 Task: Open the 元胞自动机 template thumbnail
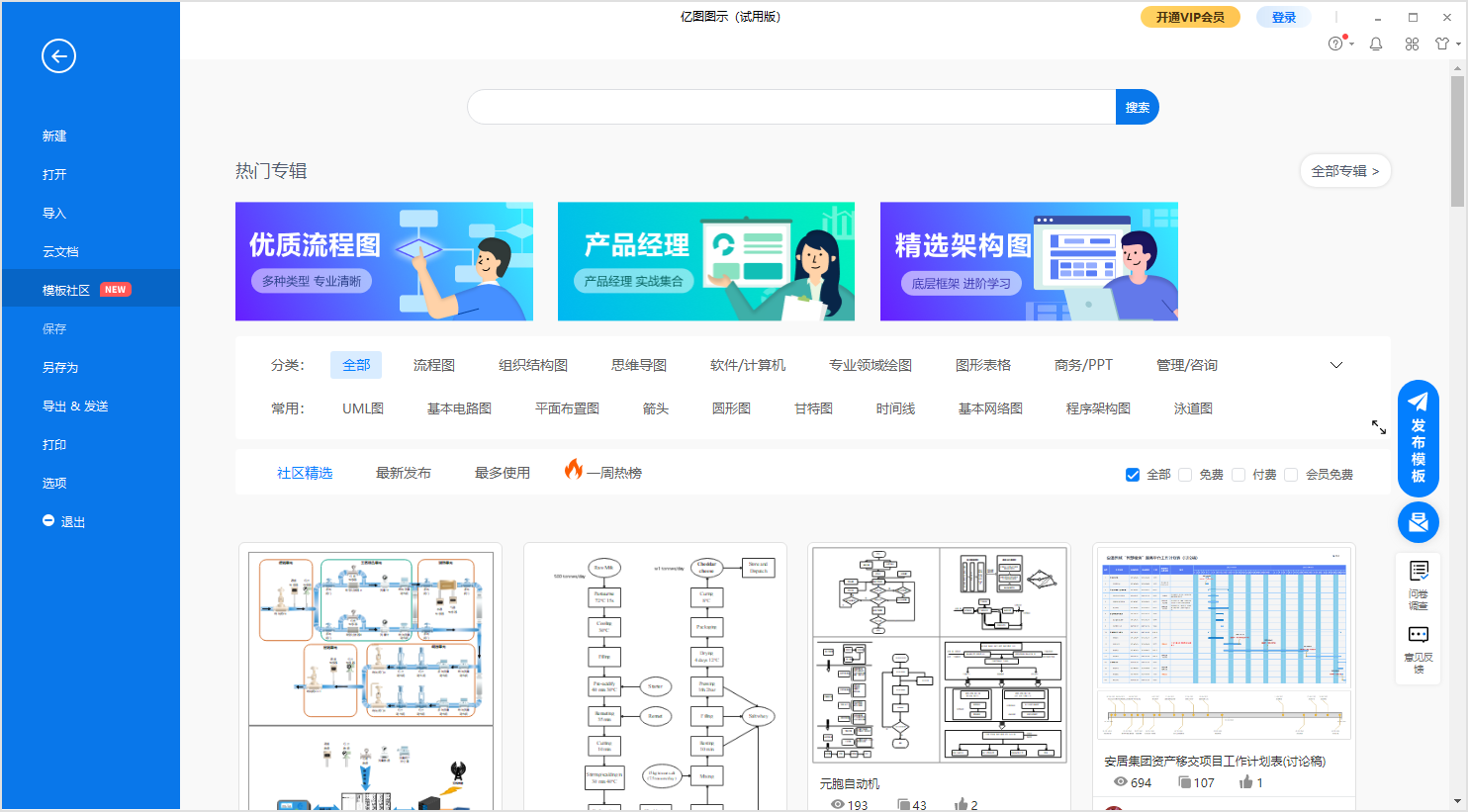[x=939, y=655]
